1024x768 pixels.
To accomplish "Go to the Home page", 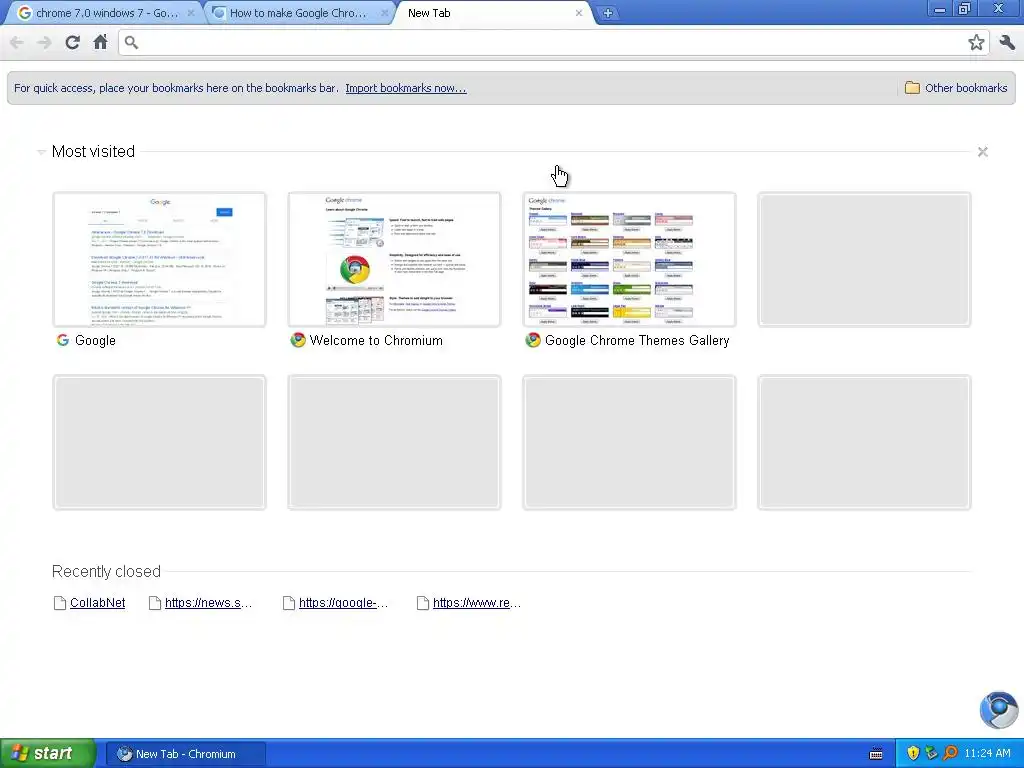I will click(100, 42).
